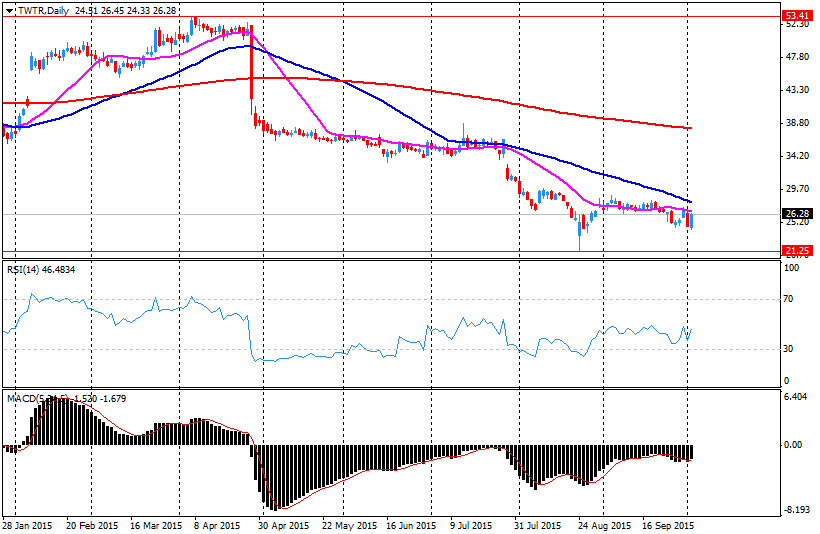The height and width of the screenshot is (534, 820).
Task: Select the RSI 100 scale label
Action: [x=792, y=267]
